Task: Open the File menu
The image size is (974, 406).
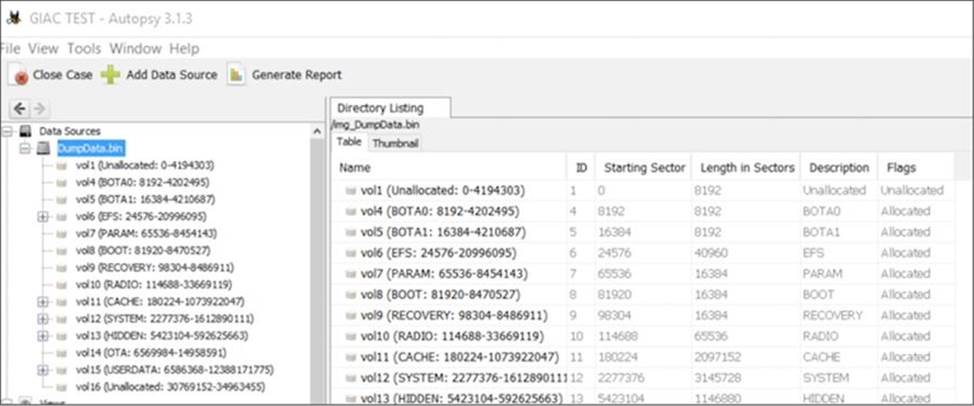Action: [x=10, y=48]
